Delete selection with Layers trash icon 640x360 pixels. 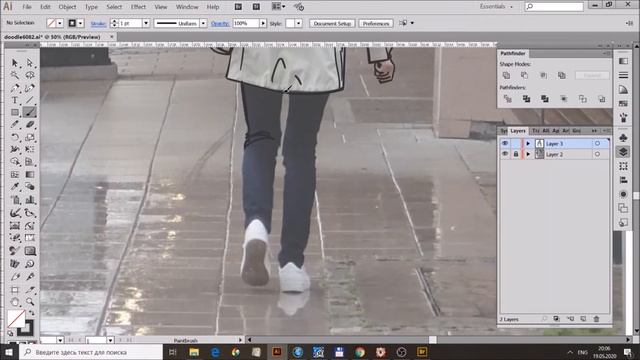(596, 319)
